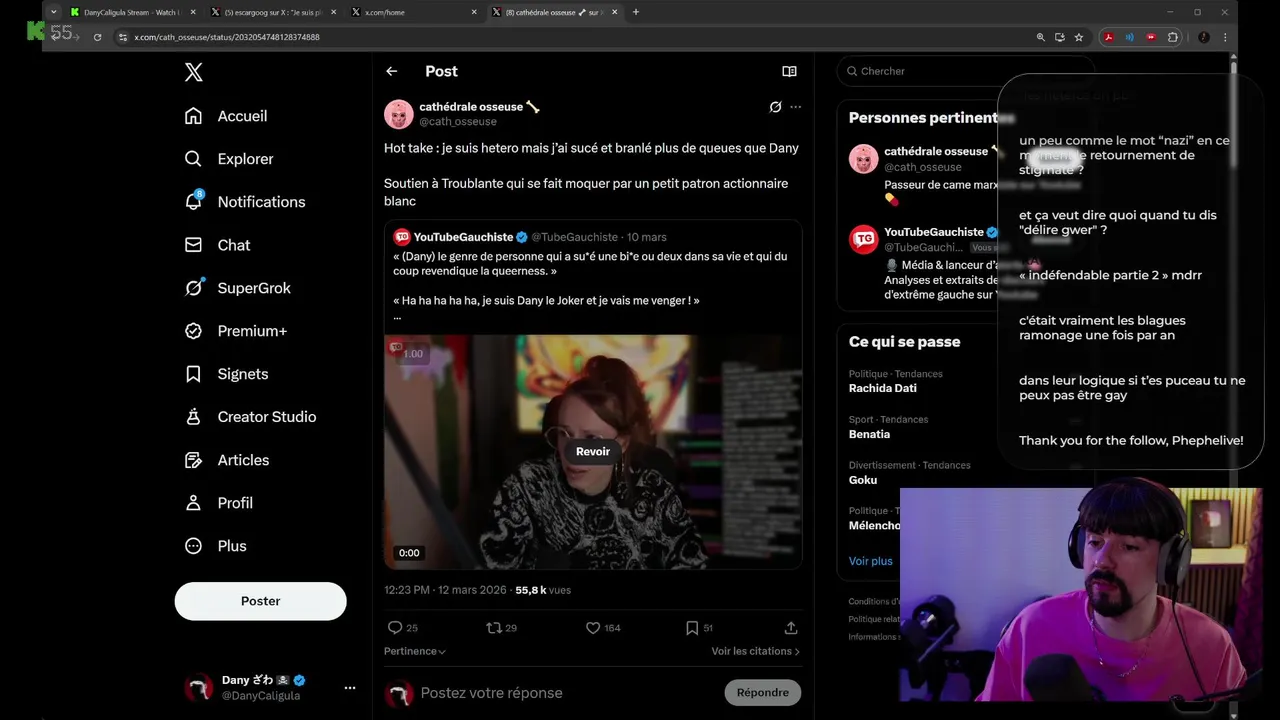The width and height of the screenshot is (1280, 720).
Task: Open the post's three-dot more menu
Action: (796, 107)
